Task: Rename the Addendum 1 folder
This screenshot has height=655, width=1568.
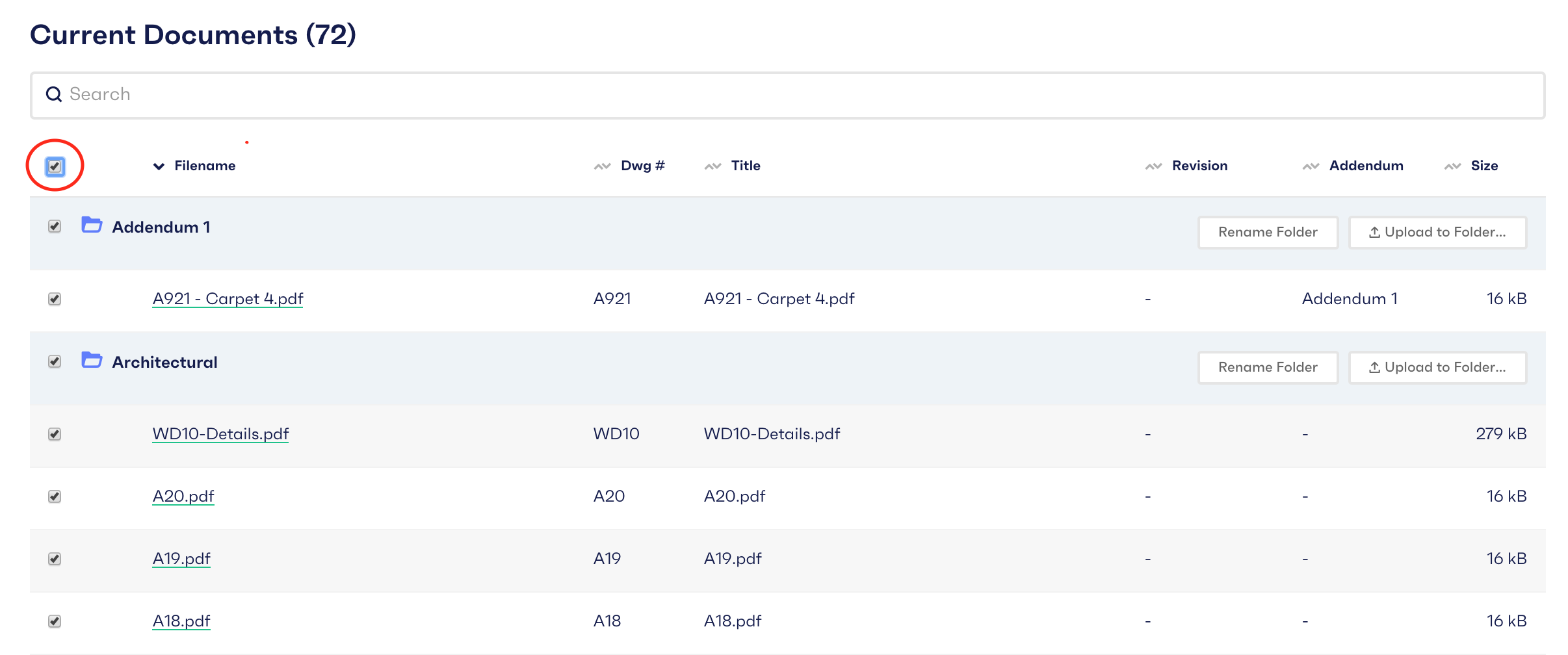Action: click(1268, 232)
